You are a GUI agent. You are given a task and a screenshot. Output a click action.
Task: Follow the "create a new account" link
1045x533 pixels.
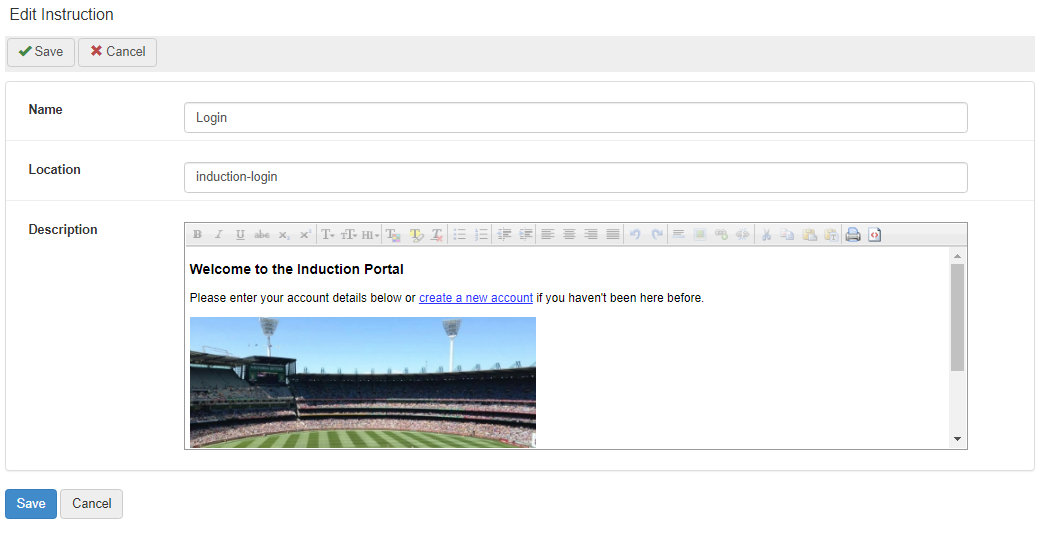476,298
